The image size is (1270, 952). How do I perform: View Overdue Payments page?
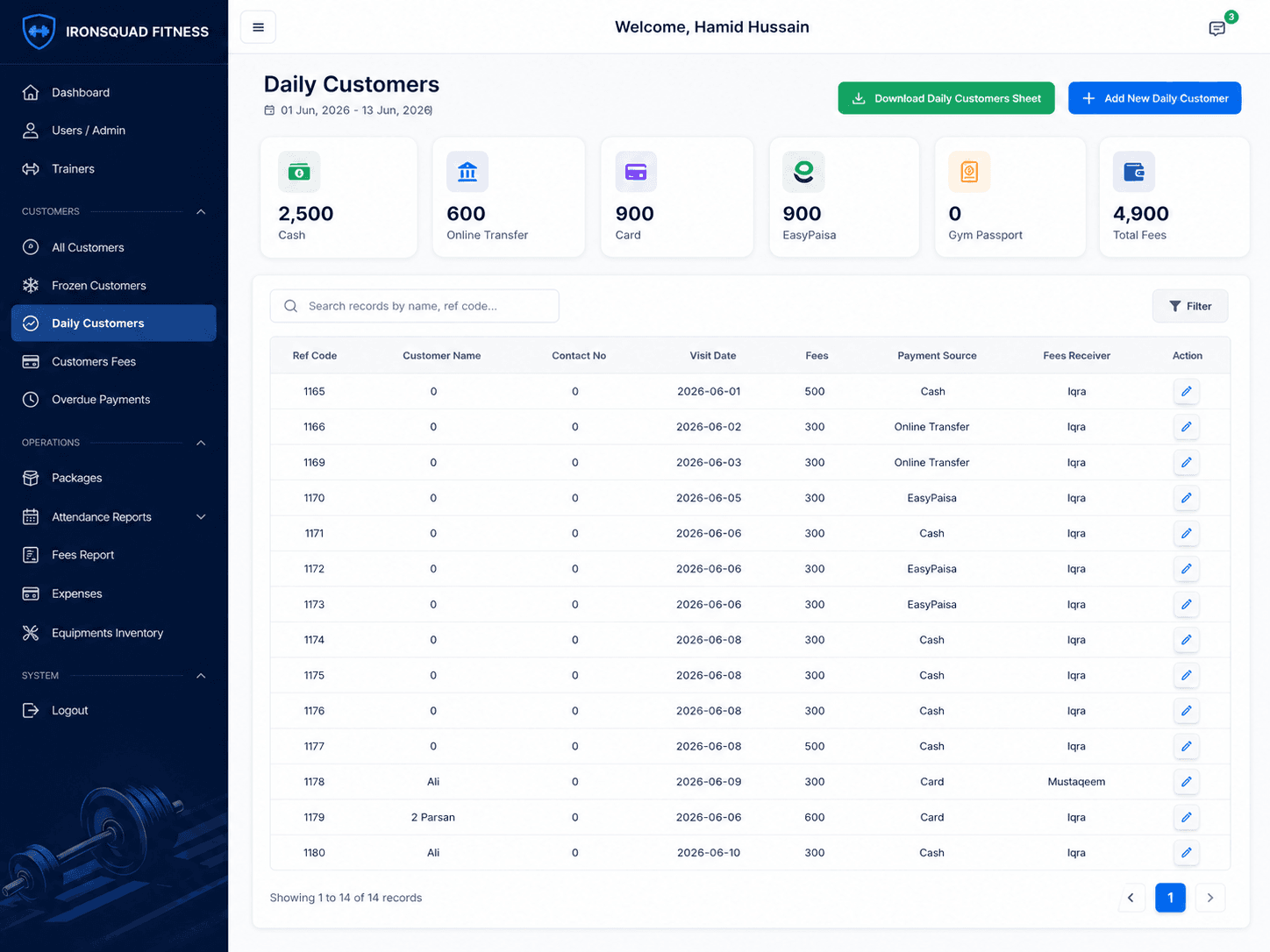click(x=114, y=399)
